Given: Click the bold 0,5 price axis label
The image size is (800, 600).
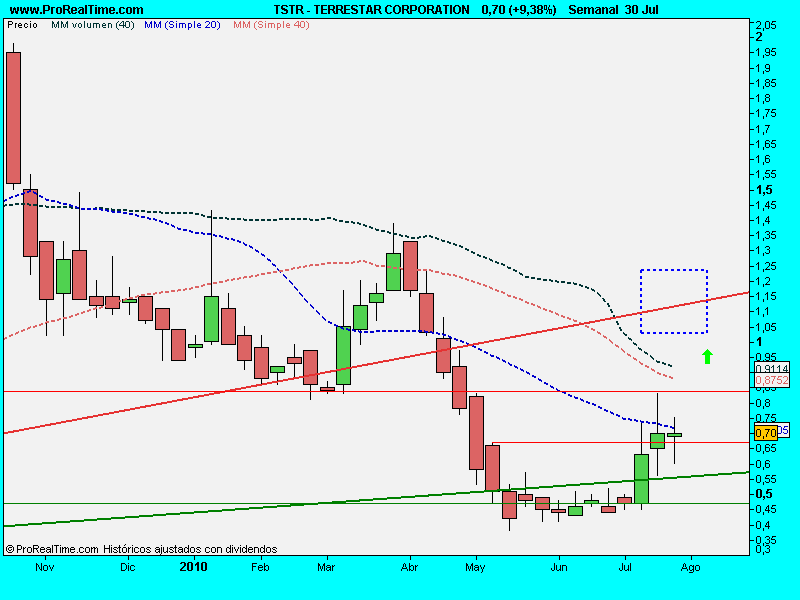Looking at the screenshot, I should tap(764, 494).
